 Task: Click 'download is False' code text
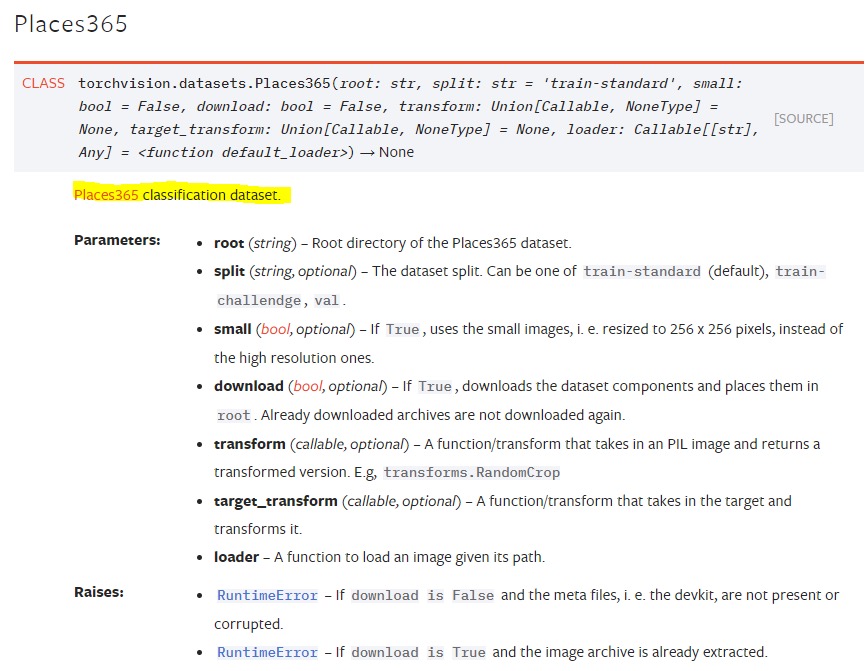click(x=422, y=595)
